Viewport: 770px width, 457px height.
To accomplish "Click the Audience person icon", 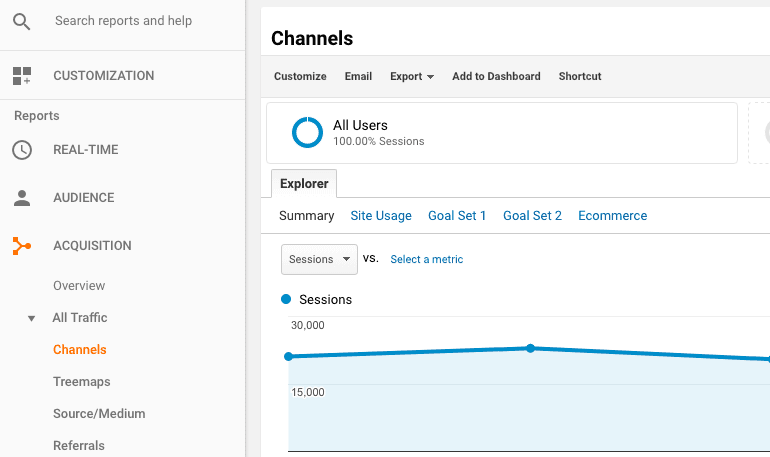I will [x=22, y=198].
